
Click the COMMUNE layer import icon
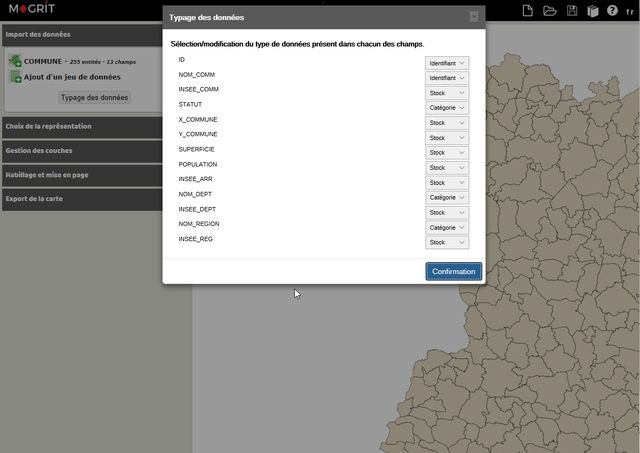coord(15,61)
